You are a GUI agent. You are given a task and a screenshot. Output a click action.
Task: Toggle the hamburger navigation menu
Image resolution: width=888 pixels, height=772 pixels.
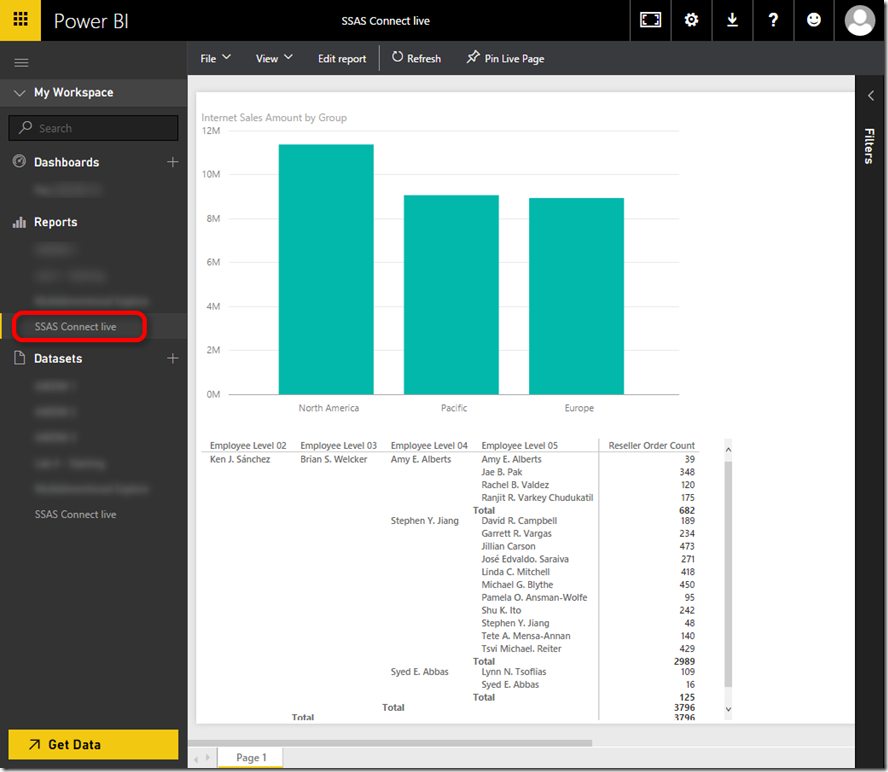click(21, 62)
